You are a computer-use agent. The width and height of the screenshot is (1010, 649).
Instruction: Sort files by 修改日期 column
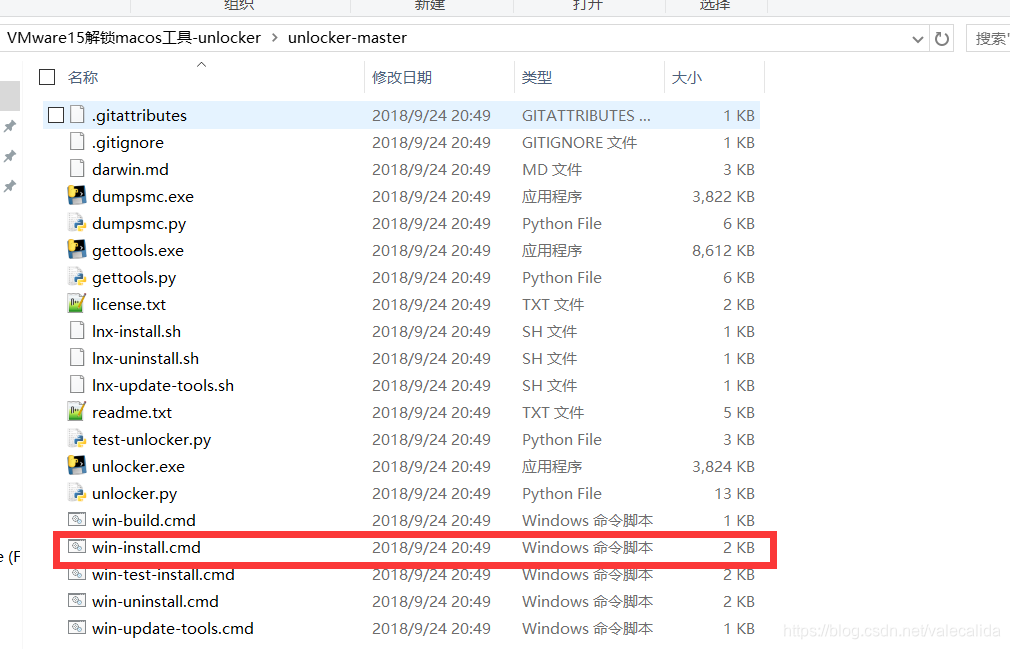402,77
